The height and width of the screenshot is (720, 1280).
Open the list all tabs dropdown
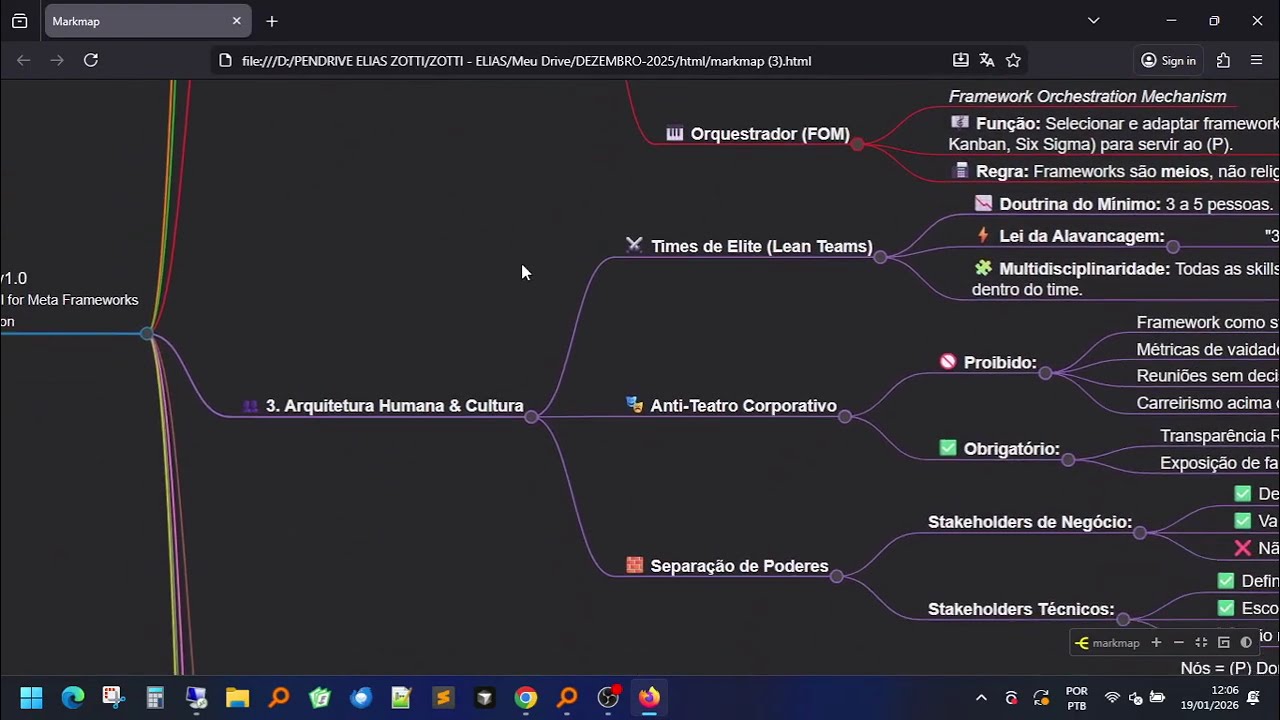point(1094,21)
